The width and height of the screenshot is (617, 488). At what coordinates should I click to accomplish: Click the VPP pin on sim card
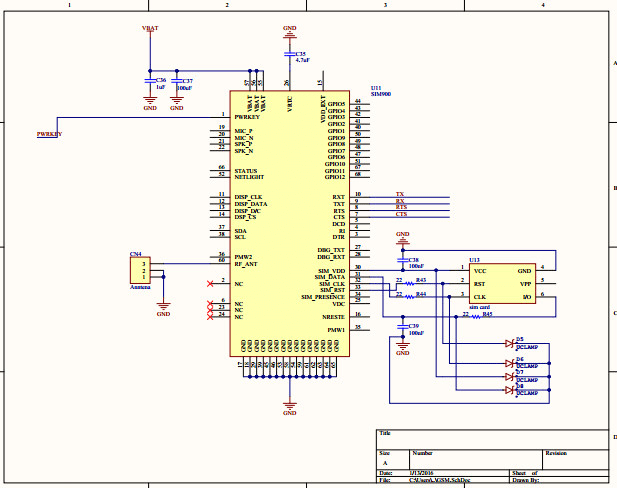pyautogui.click(x=525, y=284)
